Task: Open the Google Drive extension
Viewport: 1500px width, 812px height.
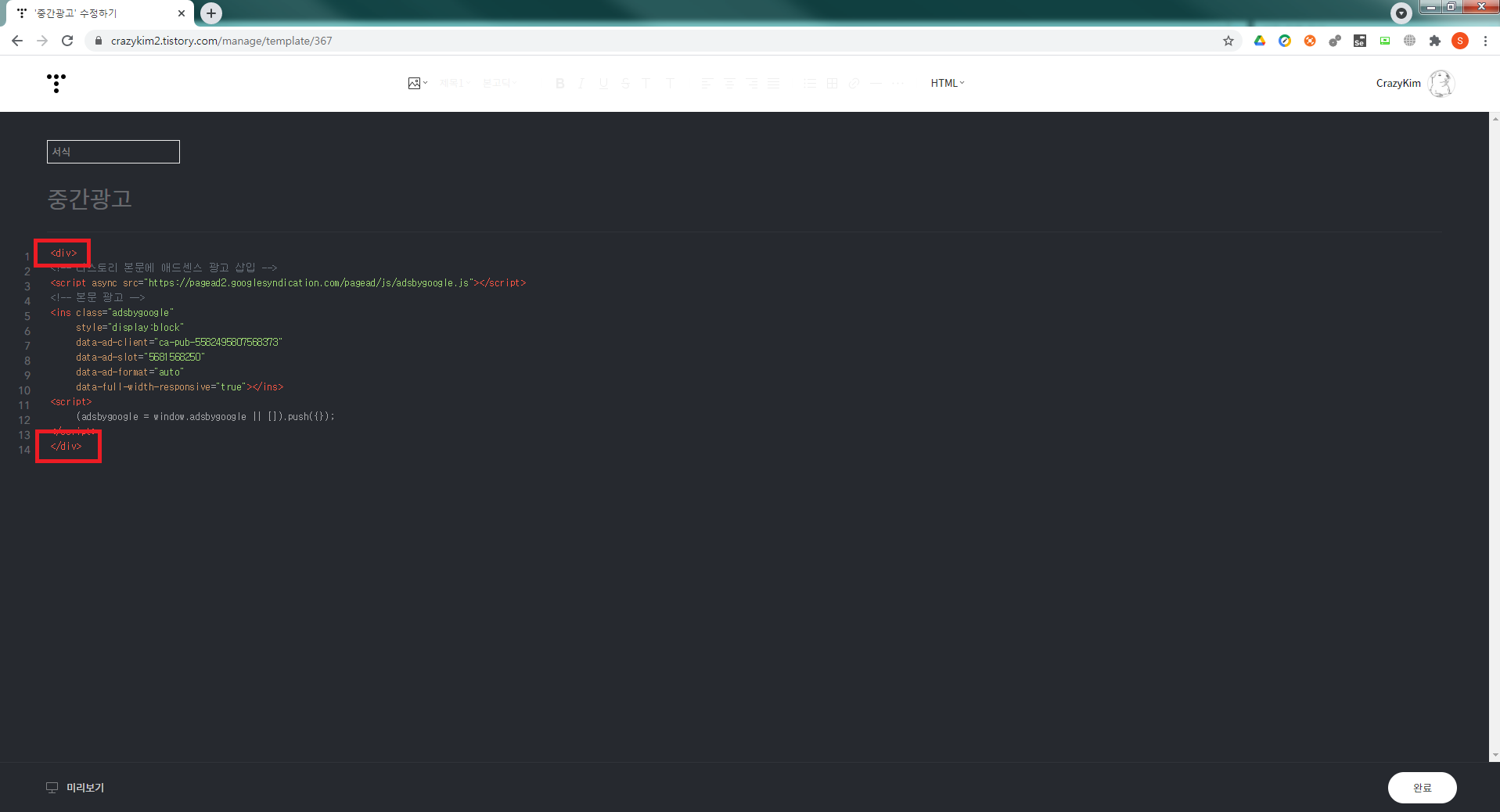Action: coord(1260,41)
